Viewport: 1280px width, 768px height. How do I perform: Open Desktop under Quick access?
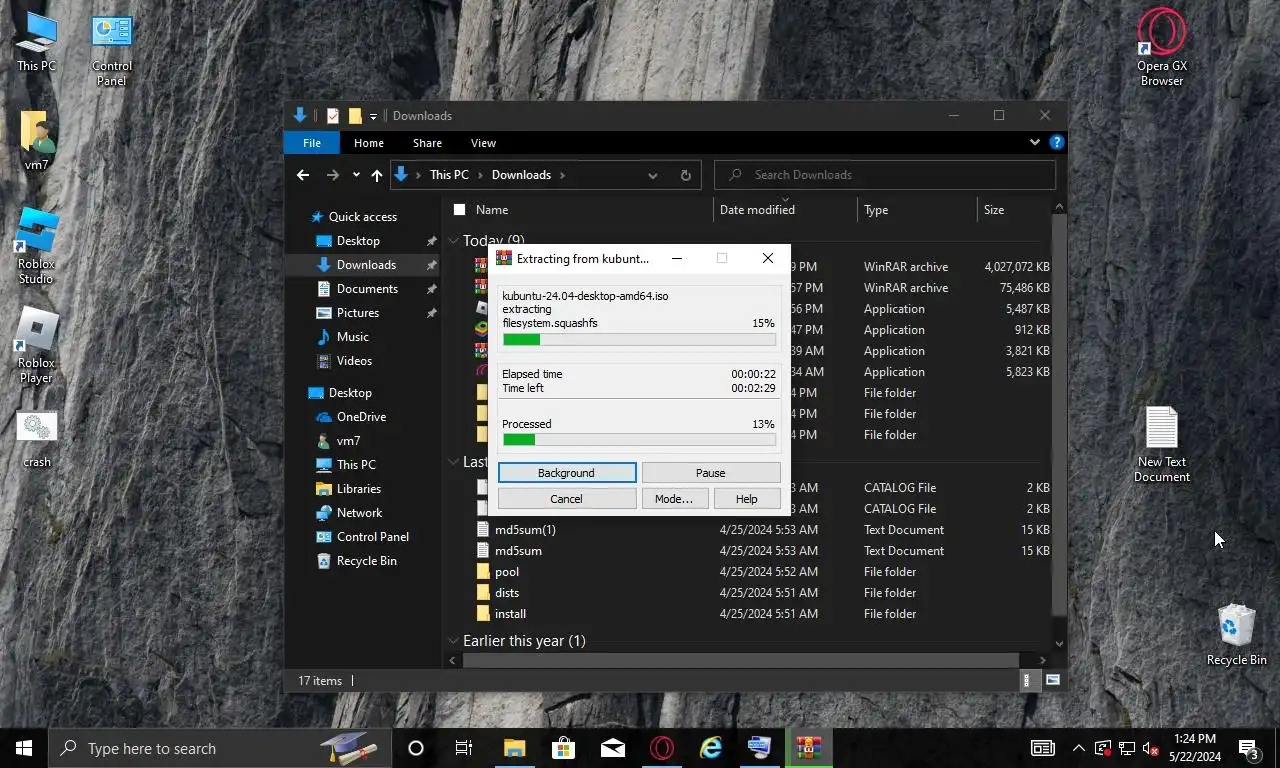pos(358,241)
